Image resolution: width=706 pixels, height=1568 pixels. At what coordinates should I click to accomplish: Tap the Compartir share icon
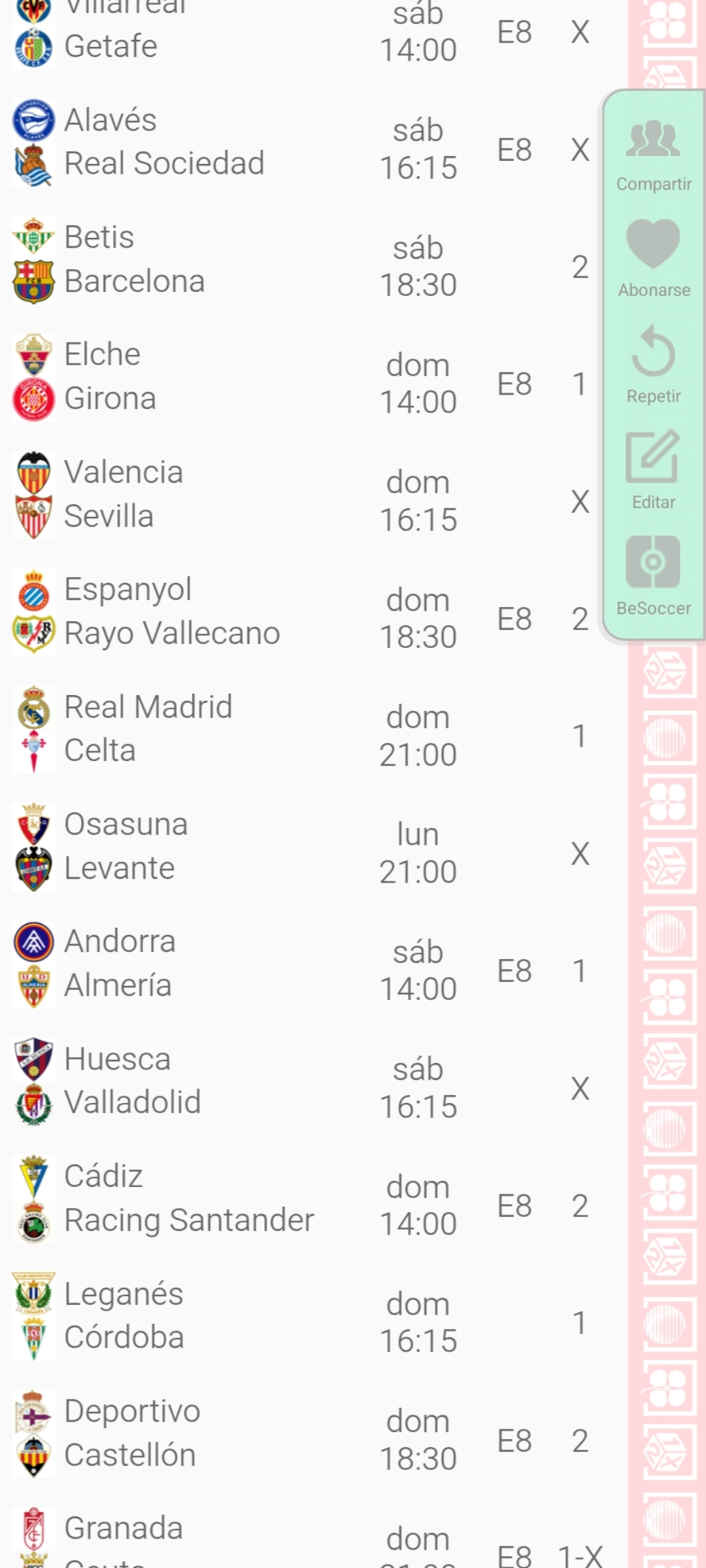coord(653,139)
